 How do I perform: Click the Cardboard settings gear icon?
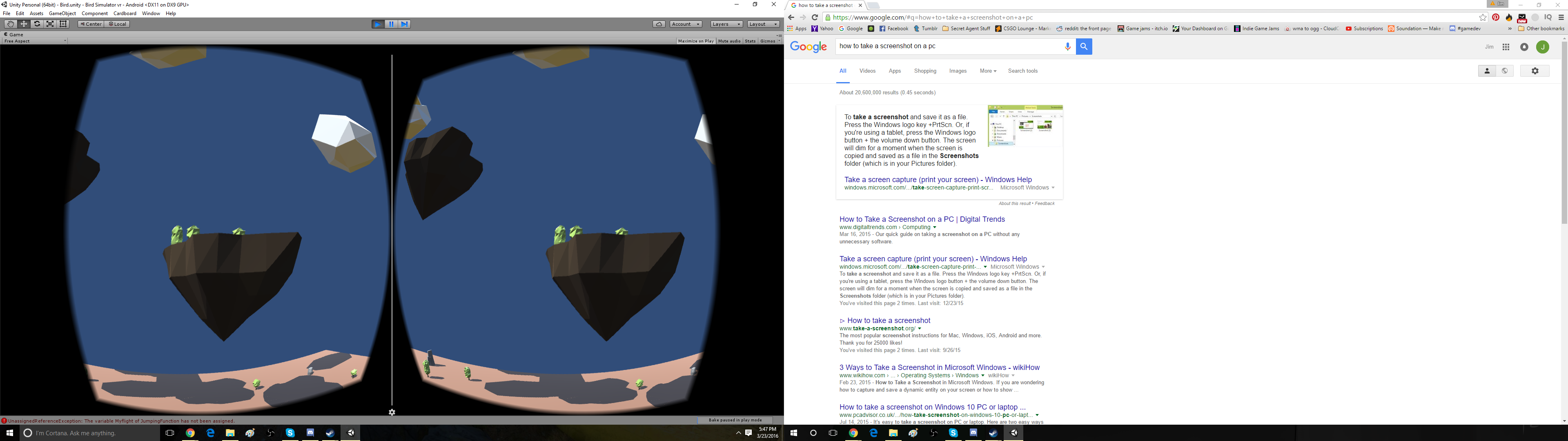click(392, 412)
